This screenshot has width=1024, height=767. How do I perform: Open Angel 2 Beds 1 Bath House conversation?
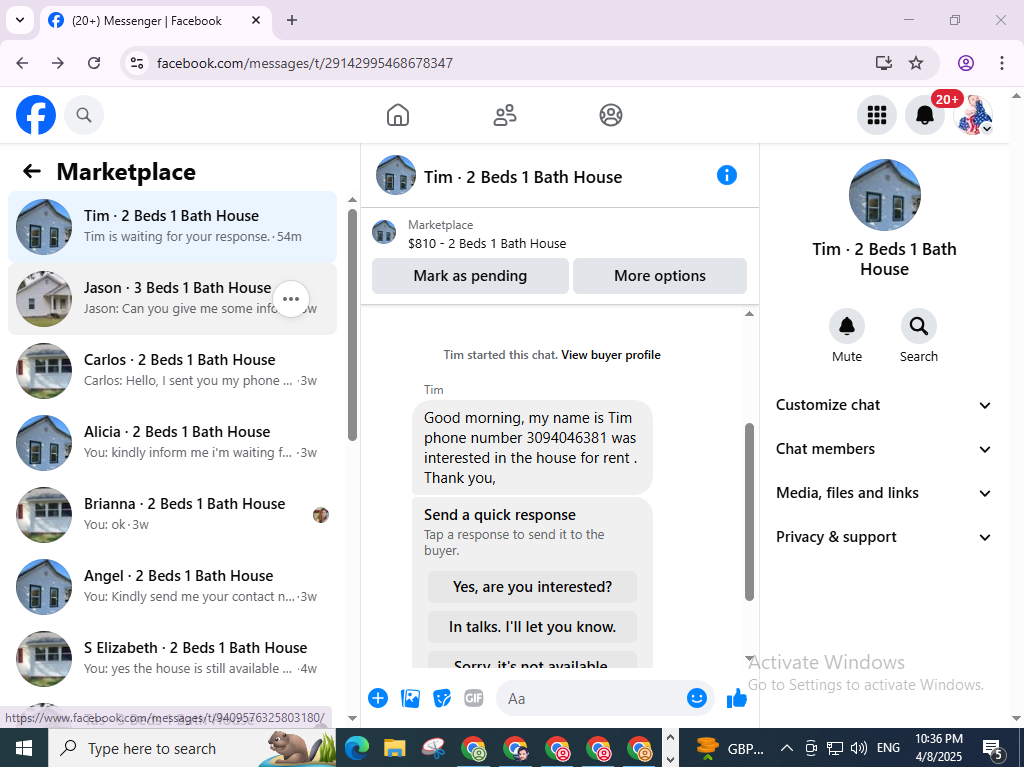coord(172,586)
